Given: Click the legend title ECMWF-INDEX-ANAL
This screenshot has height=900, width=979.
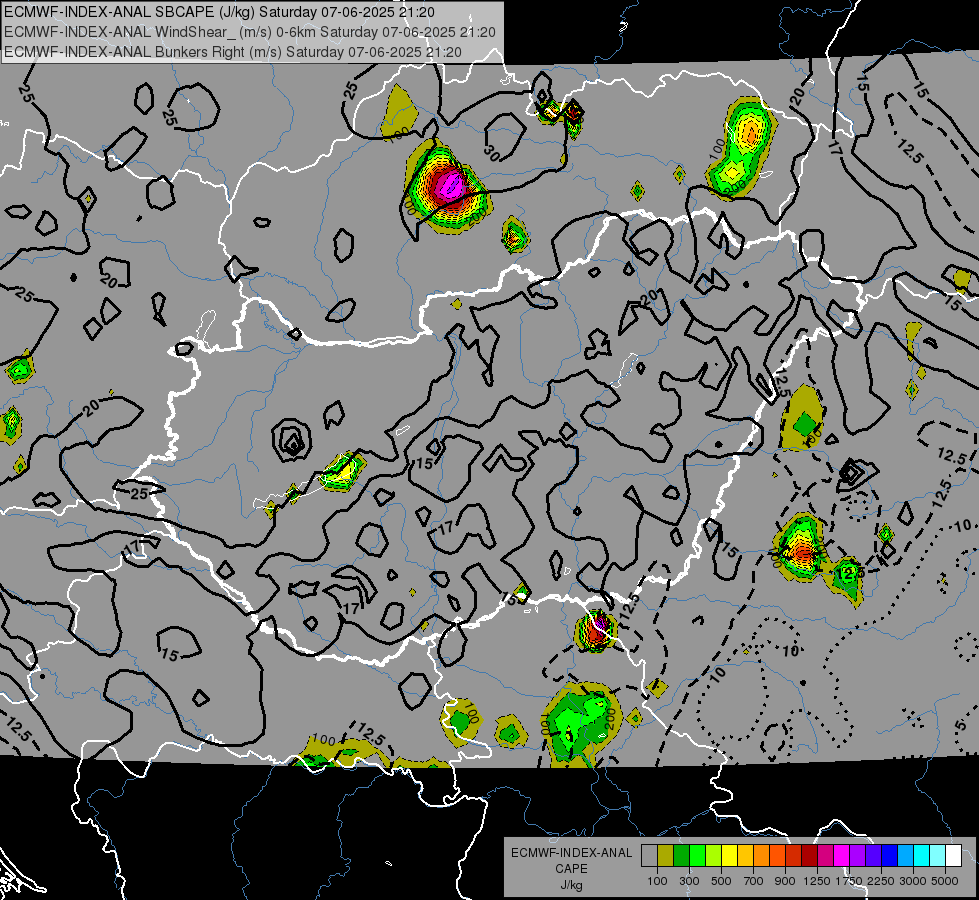Looking at the screenshot, I should tap(572, 853).
